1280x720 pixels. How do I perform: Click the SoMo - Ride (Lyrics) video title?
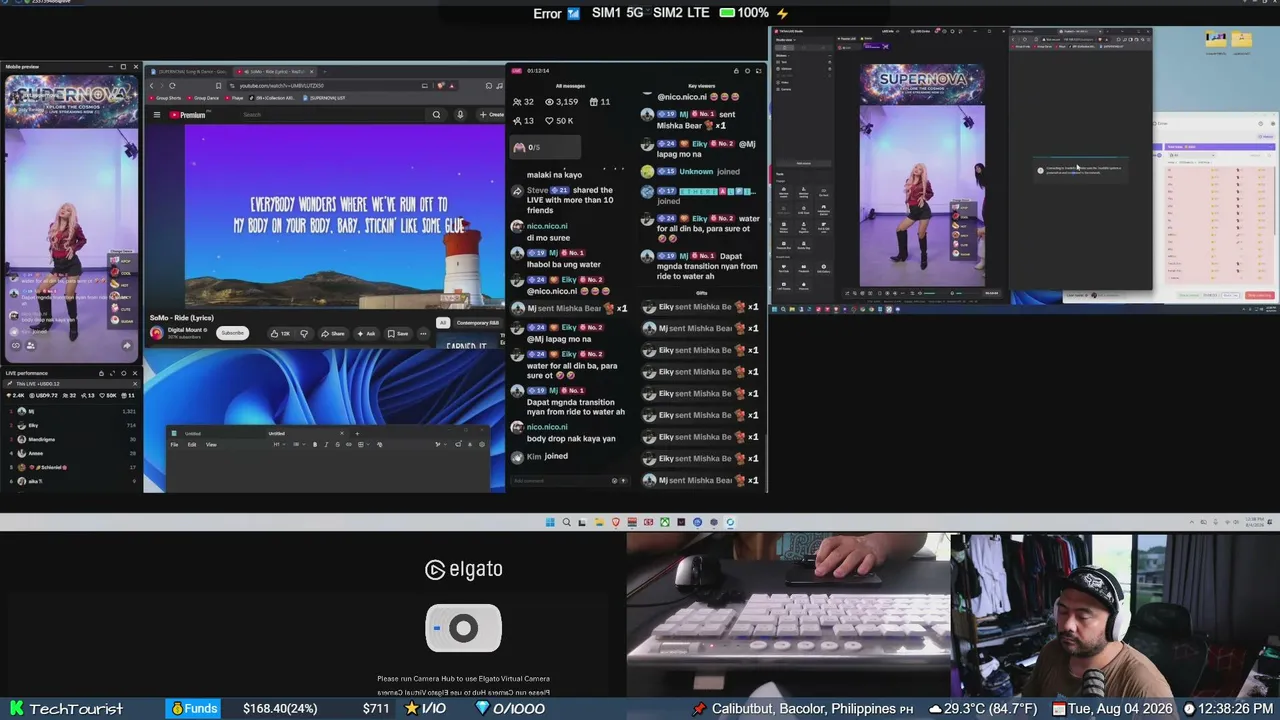pos(182,318)
